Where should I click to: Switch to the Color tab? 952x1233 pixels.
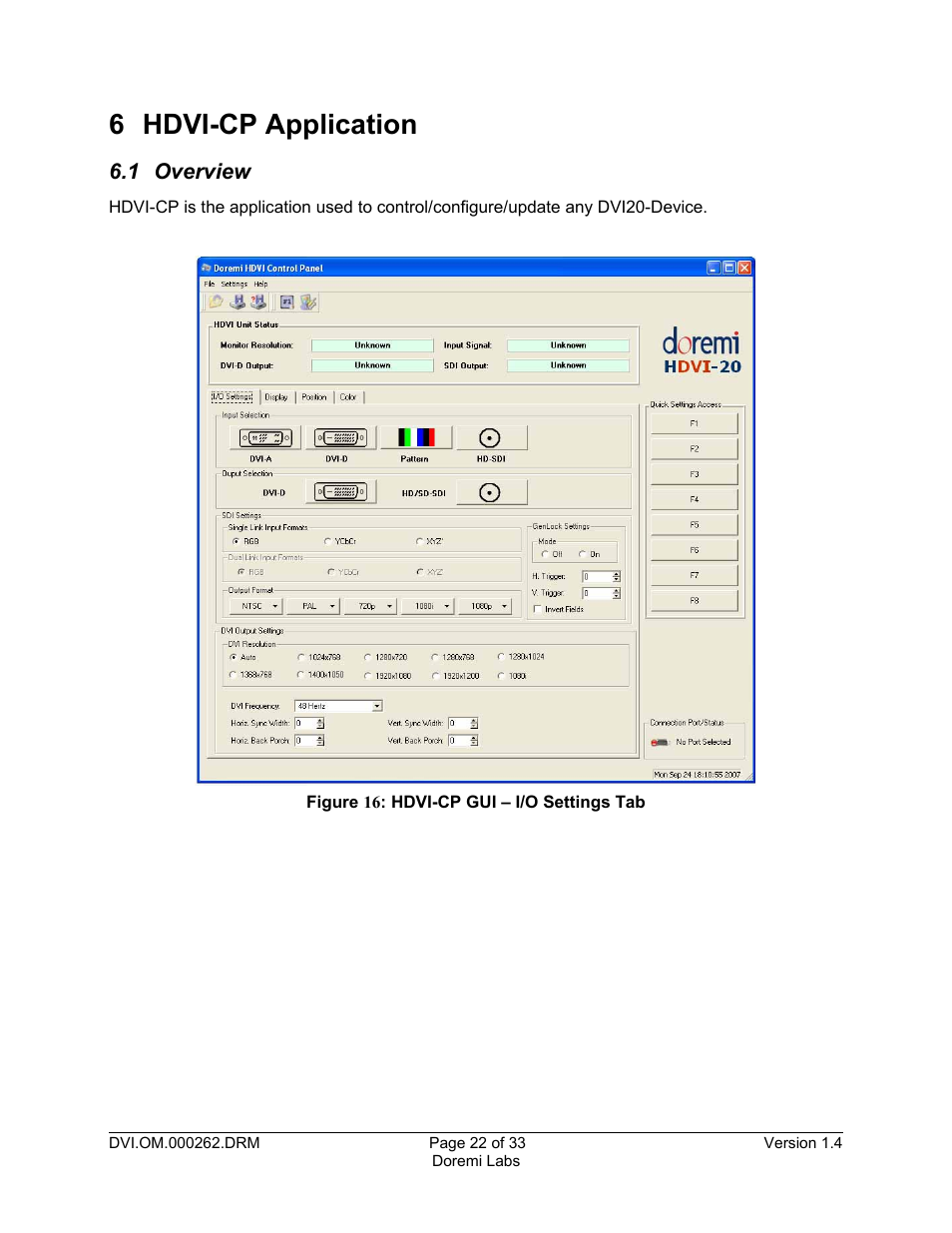(348, 397)
